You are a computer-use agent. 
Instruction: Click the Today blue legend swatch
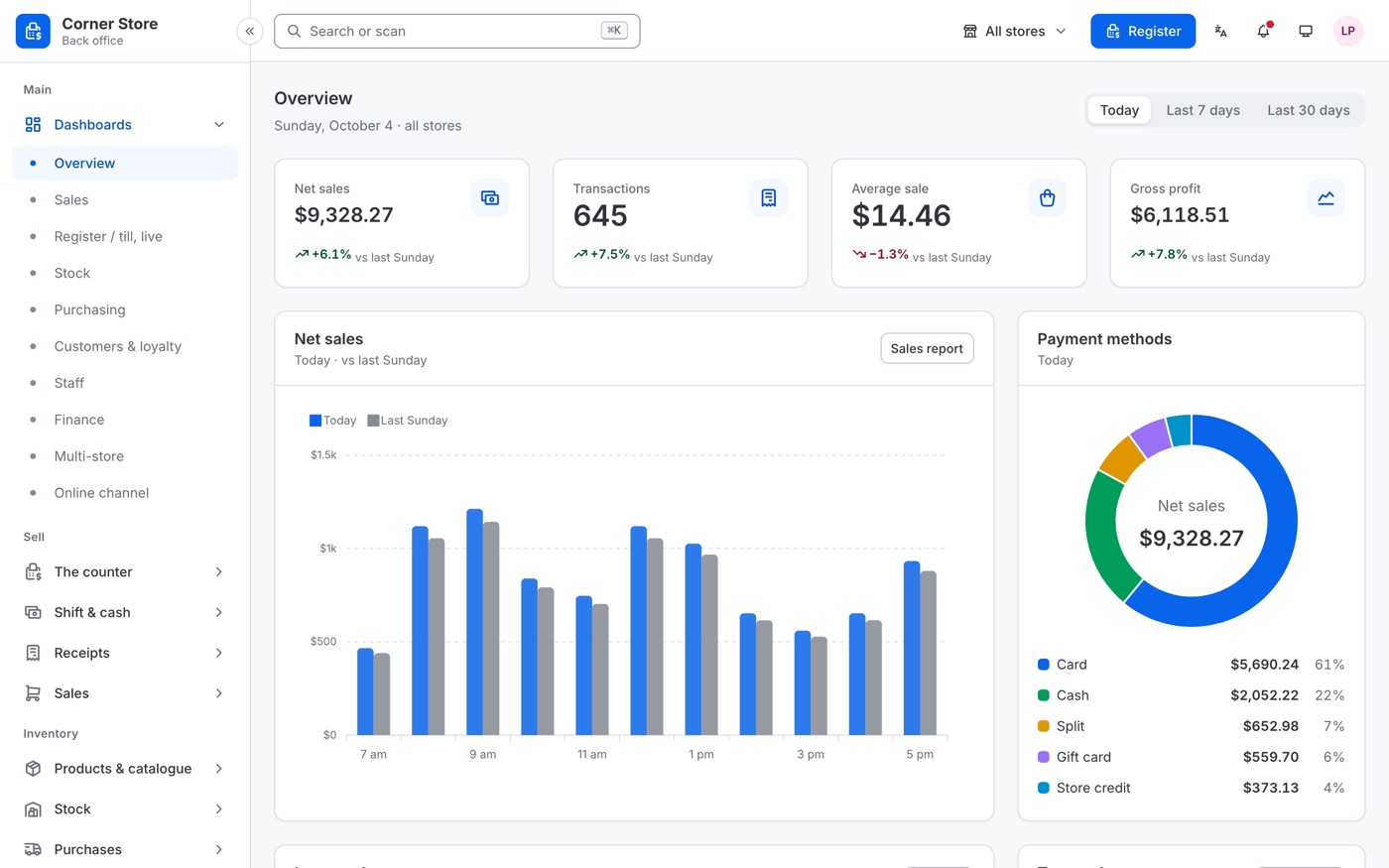click(316, 421)
